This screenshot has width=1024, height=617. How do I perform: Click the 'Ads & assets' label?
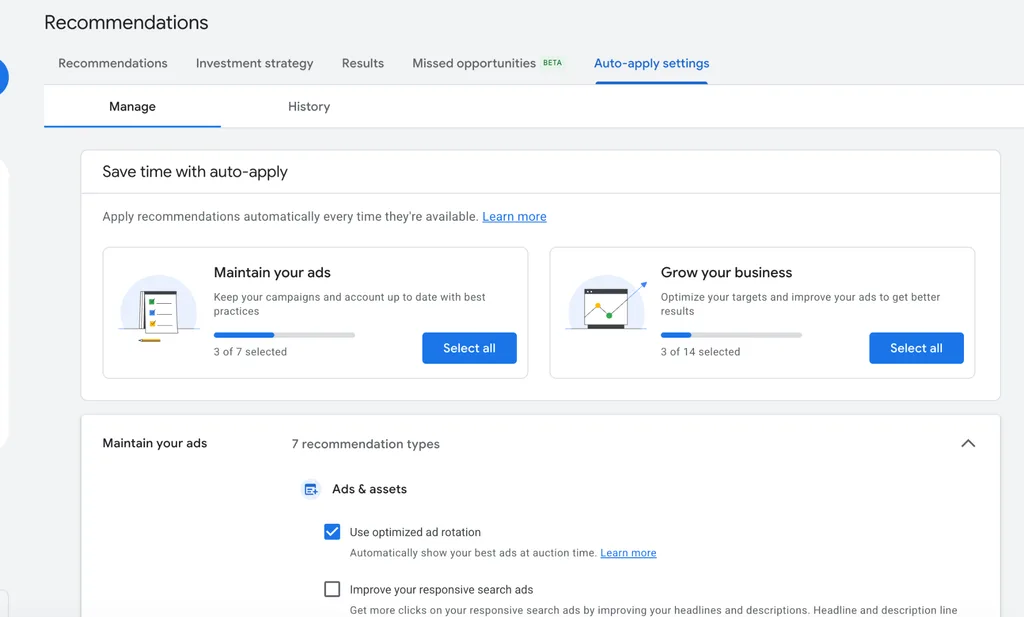pos(369,489)
